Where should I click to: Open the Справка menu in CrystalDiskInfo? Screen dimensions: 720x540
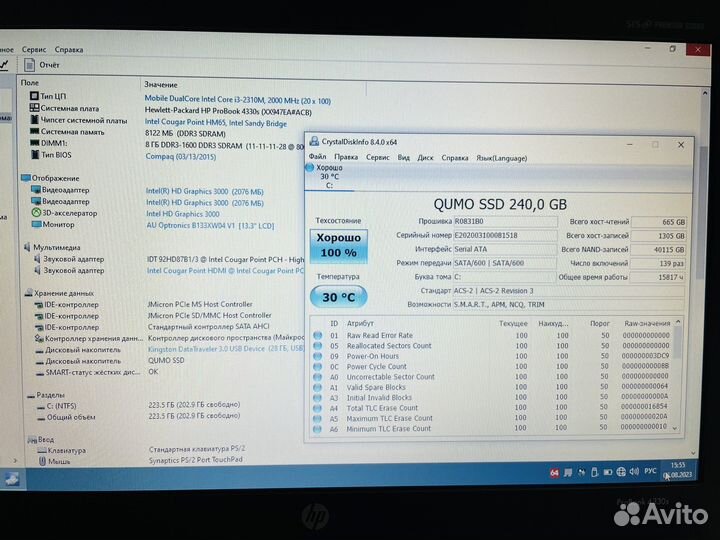(x=455, y=158)
